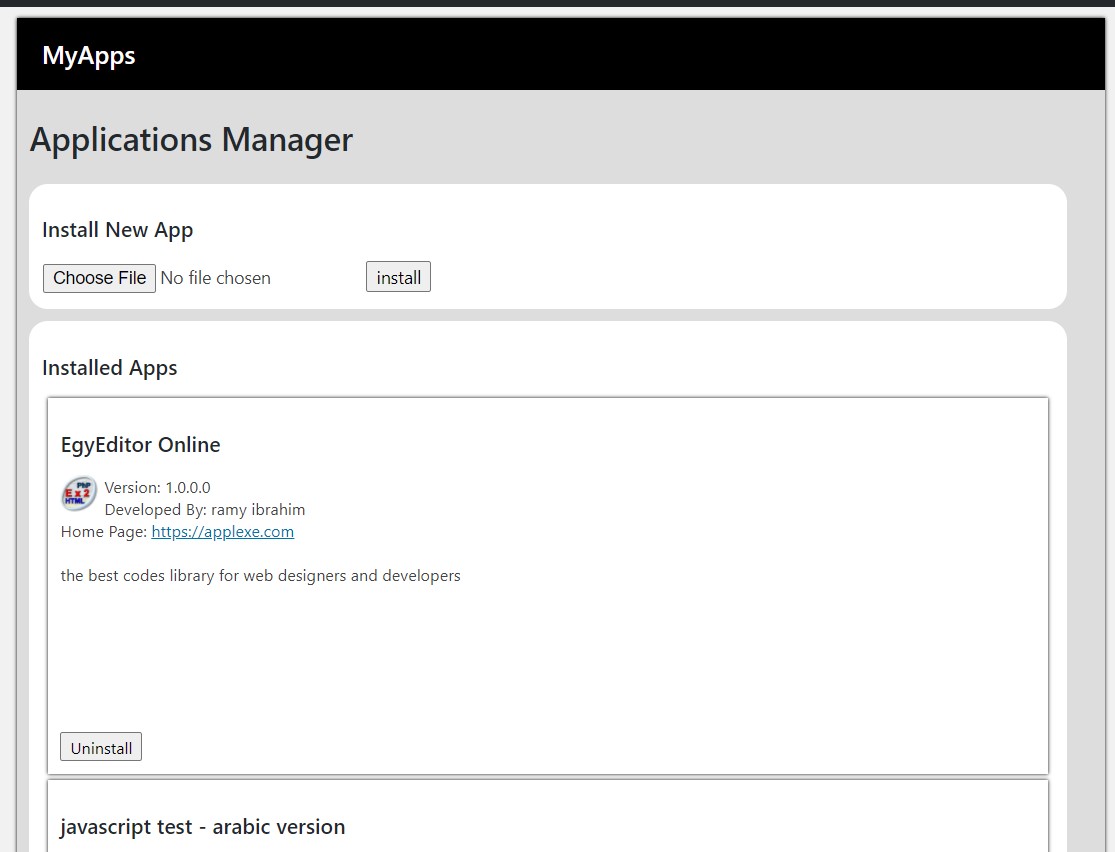
Task: Click the 'Home Page:' label text
Action: click(104, 532)
